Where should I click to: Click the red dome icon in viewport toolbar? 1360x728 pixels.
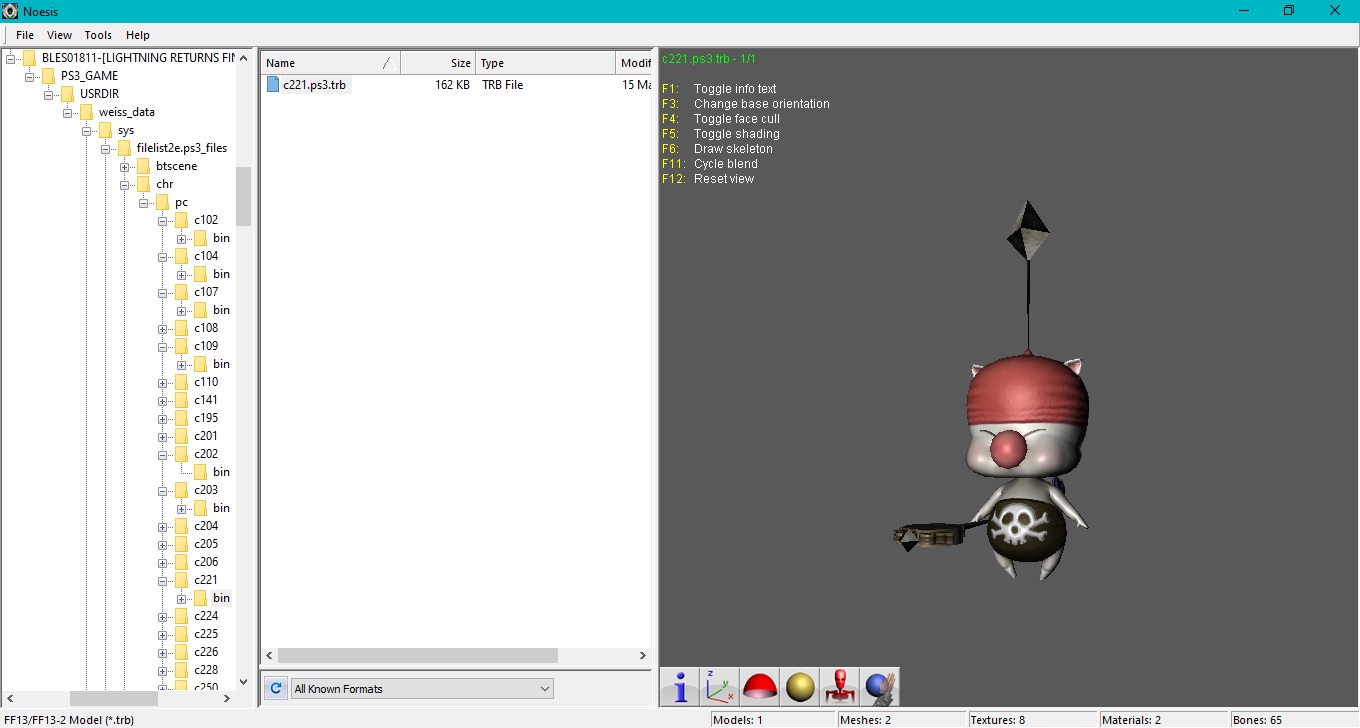(x=760, y=687)
